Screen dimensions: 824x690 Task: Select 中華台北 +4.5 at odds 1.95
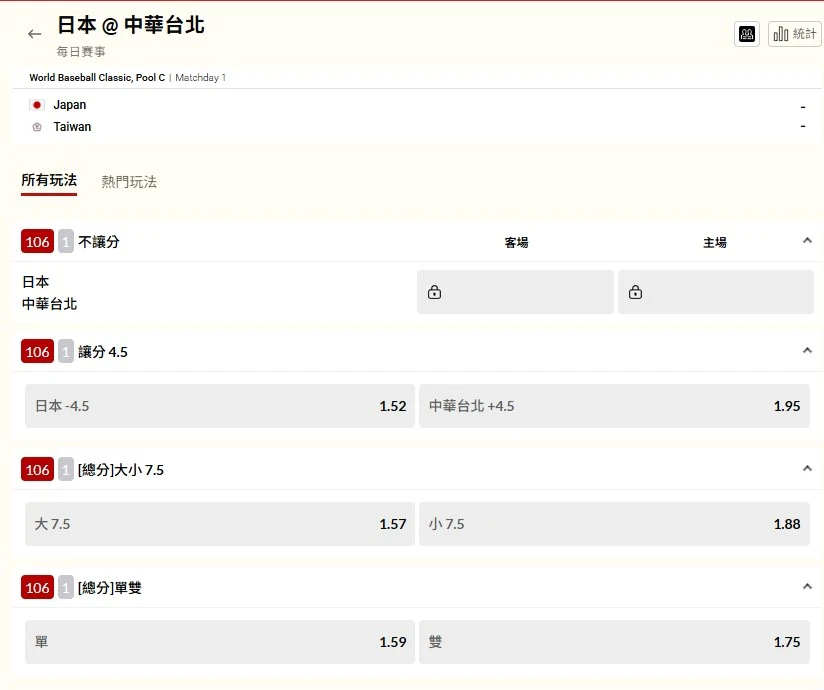(x=614, y=406)
